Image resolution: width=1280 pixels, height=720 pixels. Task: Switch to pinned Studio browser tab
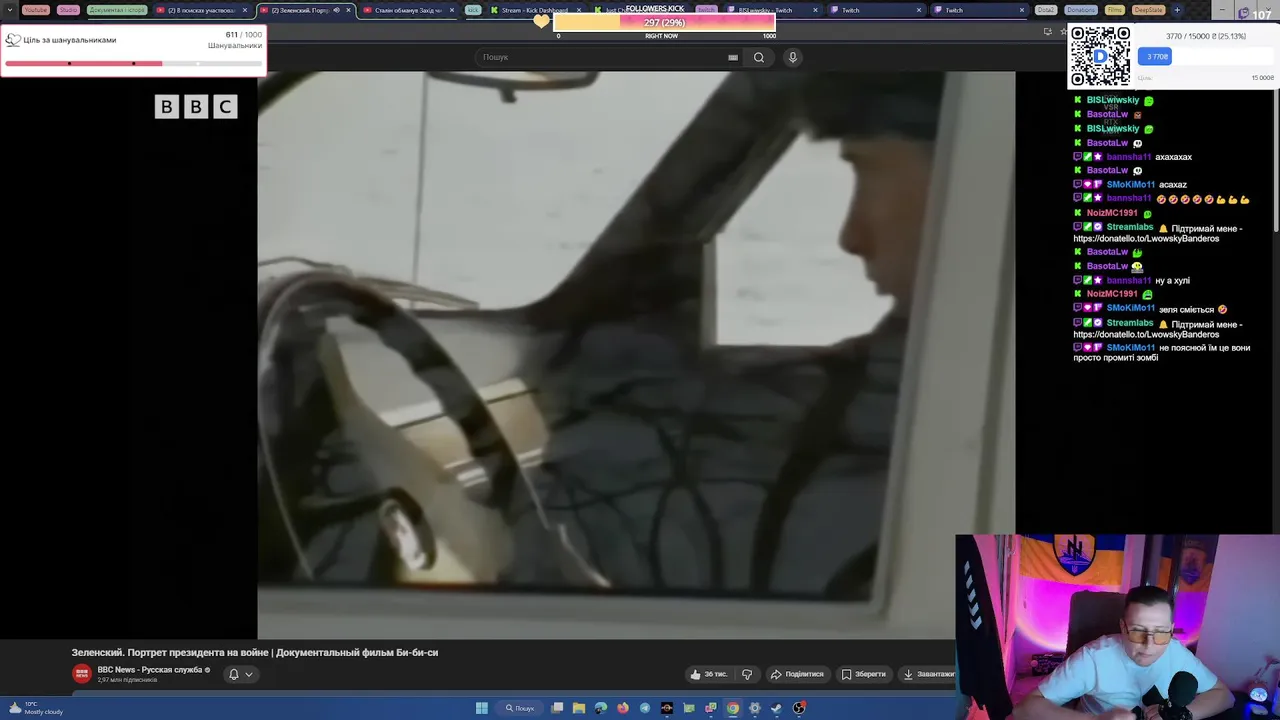pyautogui.click(x=68, y=10)
